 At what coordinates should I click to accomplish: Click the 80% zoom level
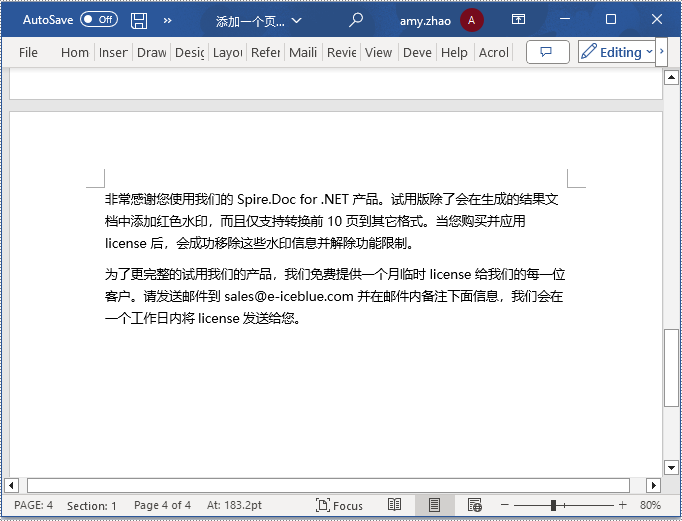coord(650,505)
